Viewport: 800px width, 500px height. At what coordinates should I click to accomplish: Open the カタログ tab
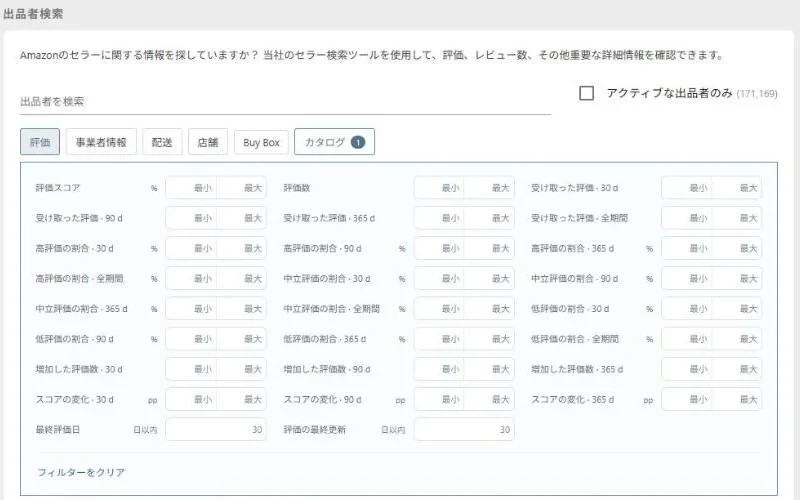[334, 142]
